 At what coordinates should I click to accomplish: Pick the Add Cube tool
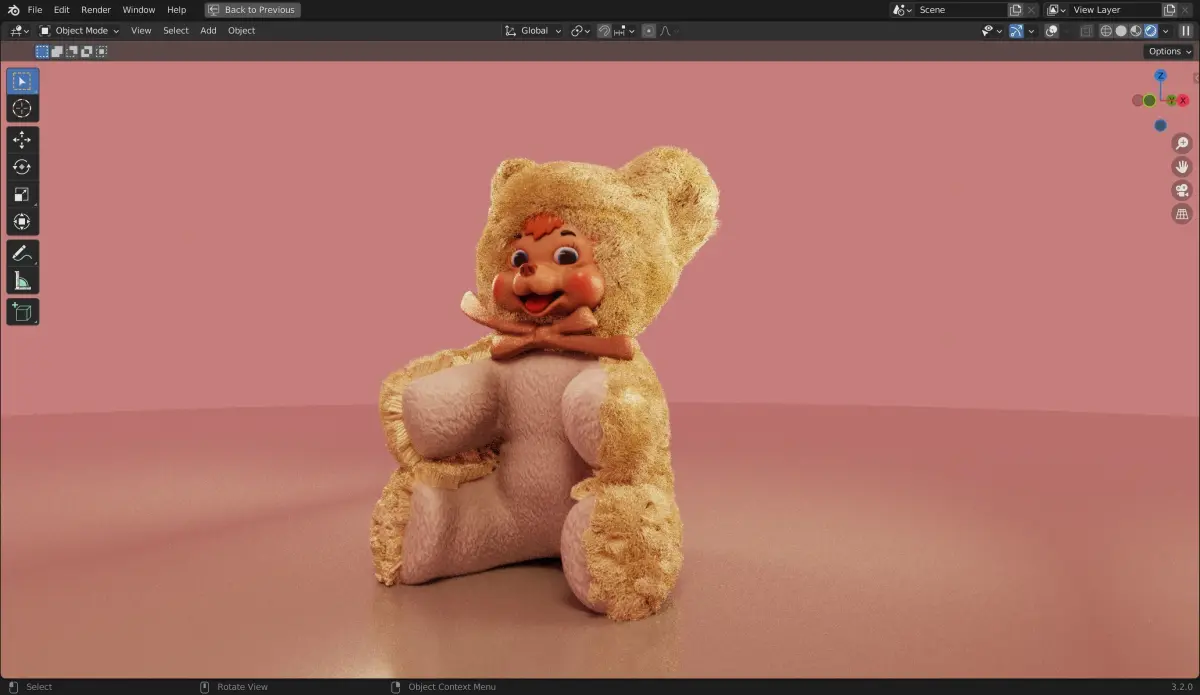22,312
